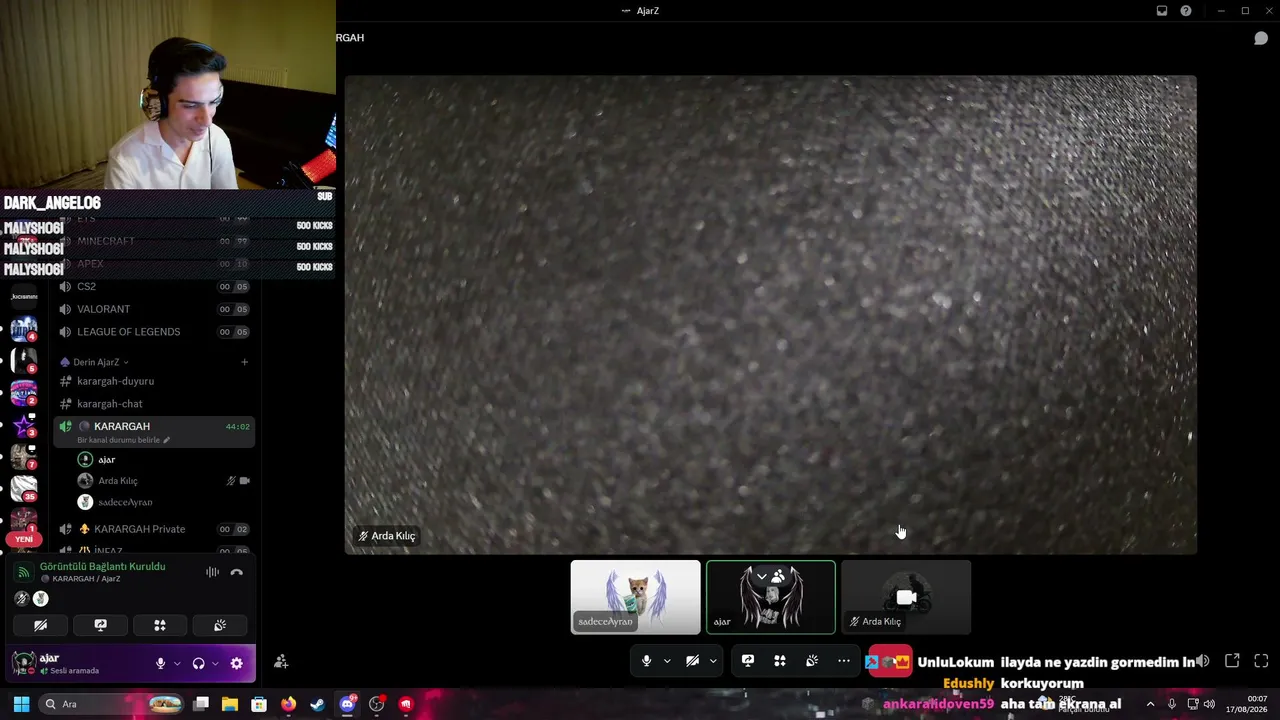The image size is (1280, 720).
Task: Open File Explorer from taskbar
Action: click(230, 704)
